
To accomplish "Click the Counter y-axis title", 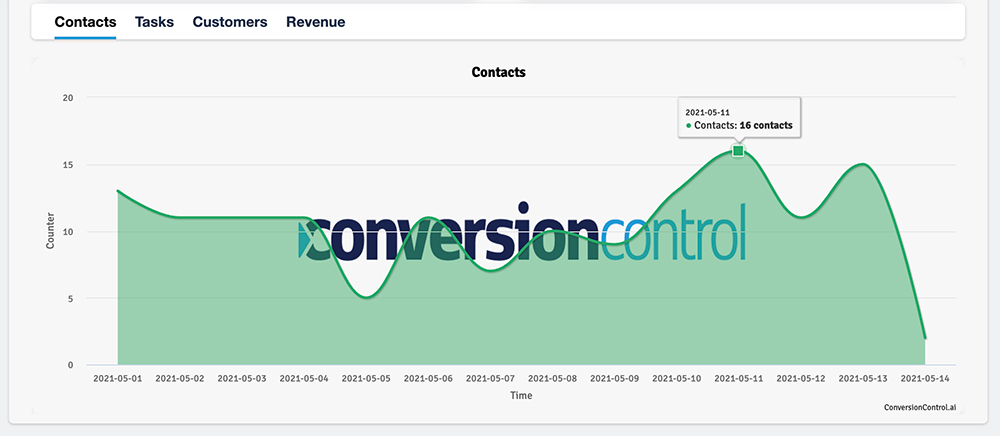I will tap(51, 231).
